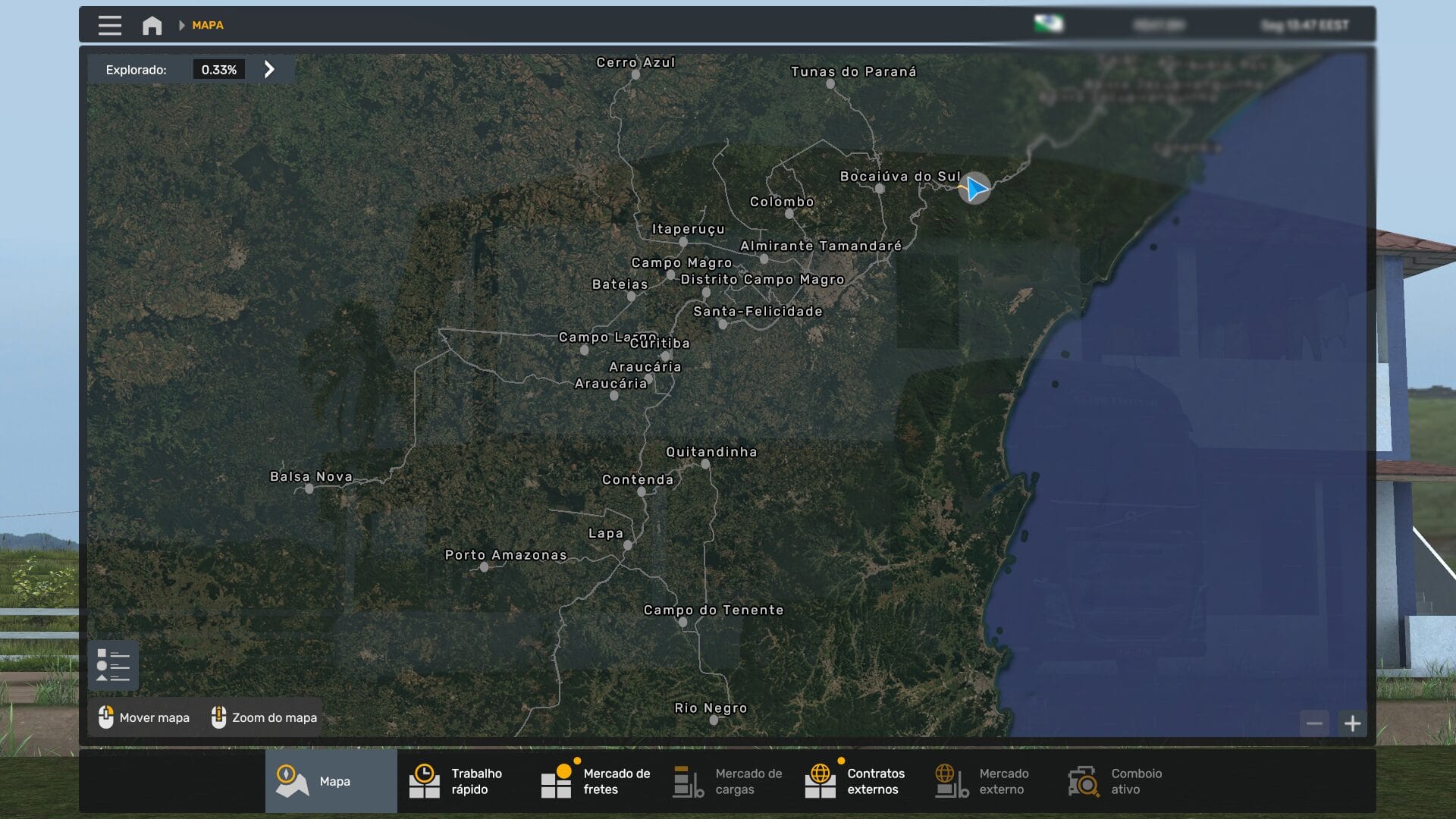Zoom in using the plus button
1456x819 pixels.
[x=1354, y=723]
